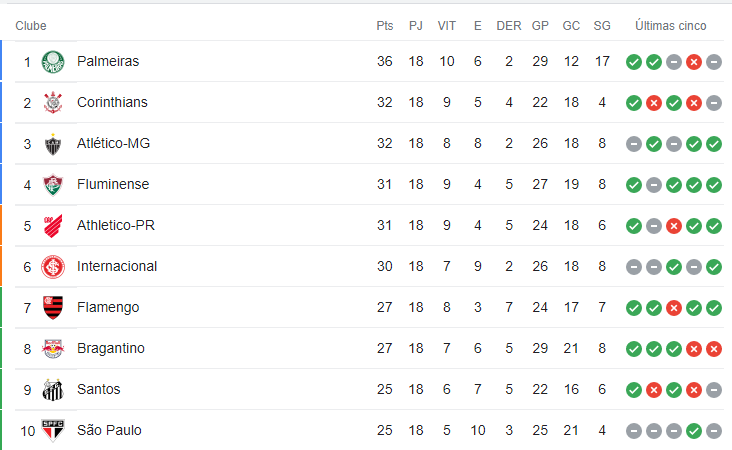Click the Corinthians club crest
Screen dimensions: 732x450
pos(53,103)
